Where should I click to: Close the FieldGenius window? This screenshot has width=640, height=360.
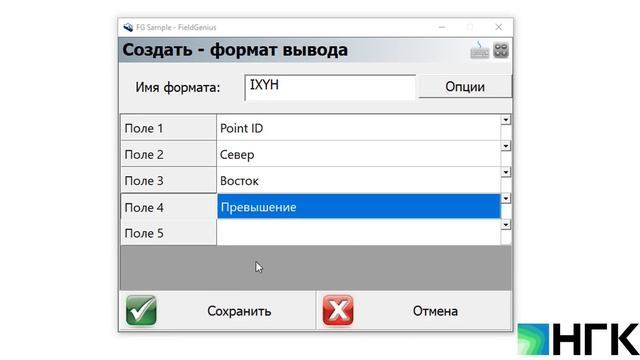pyautogui.click(x=499, y=27)
